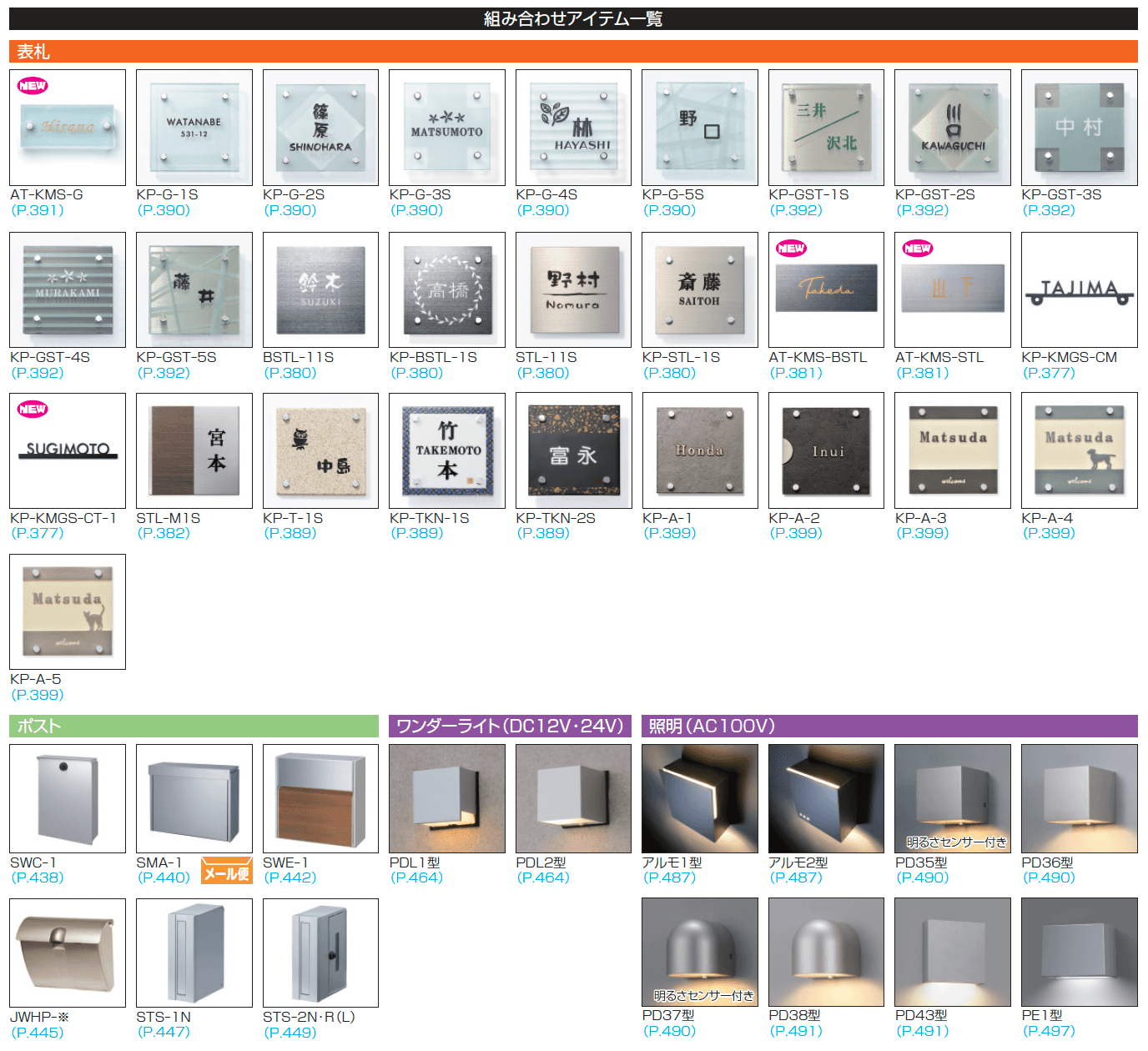The width and height of the screenshot is (1148, 1051).
Task: Select the 表札 section header
Action: (x=33, y=52)
